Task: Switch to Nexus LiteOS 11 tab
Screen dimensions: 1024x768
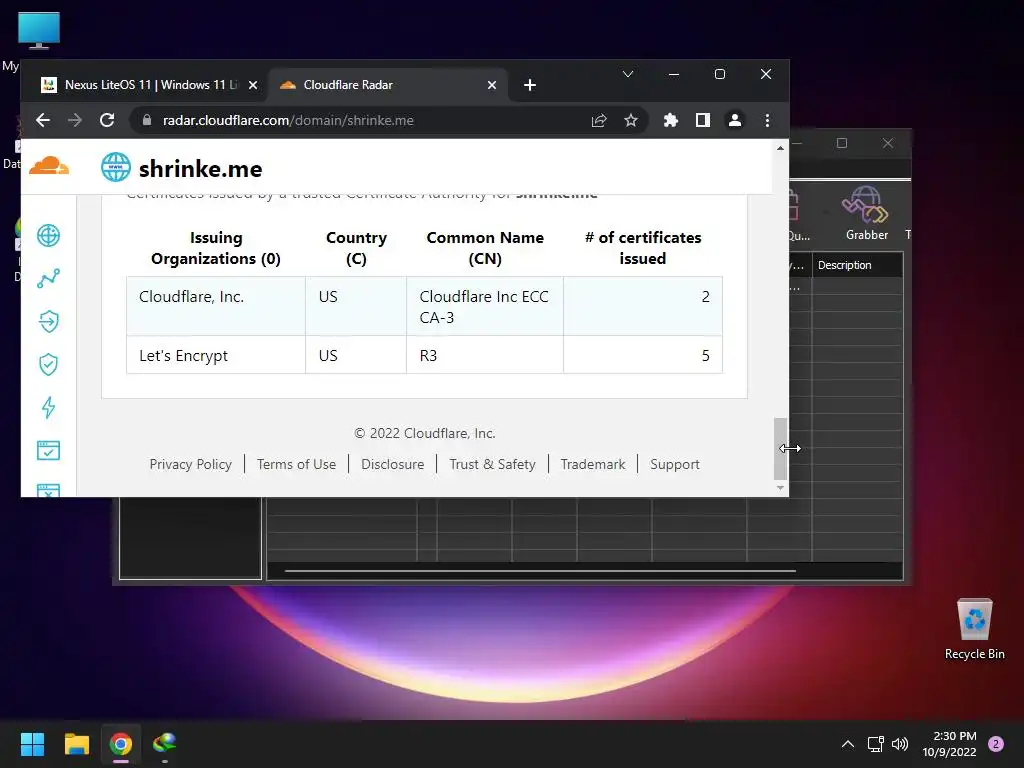Action: click(144, 85)
